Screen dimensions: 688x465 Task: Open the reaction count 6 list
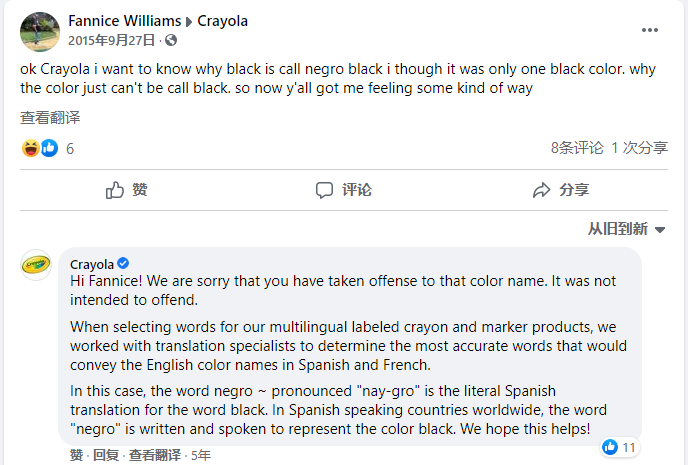click(70, 148)
